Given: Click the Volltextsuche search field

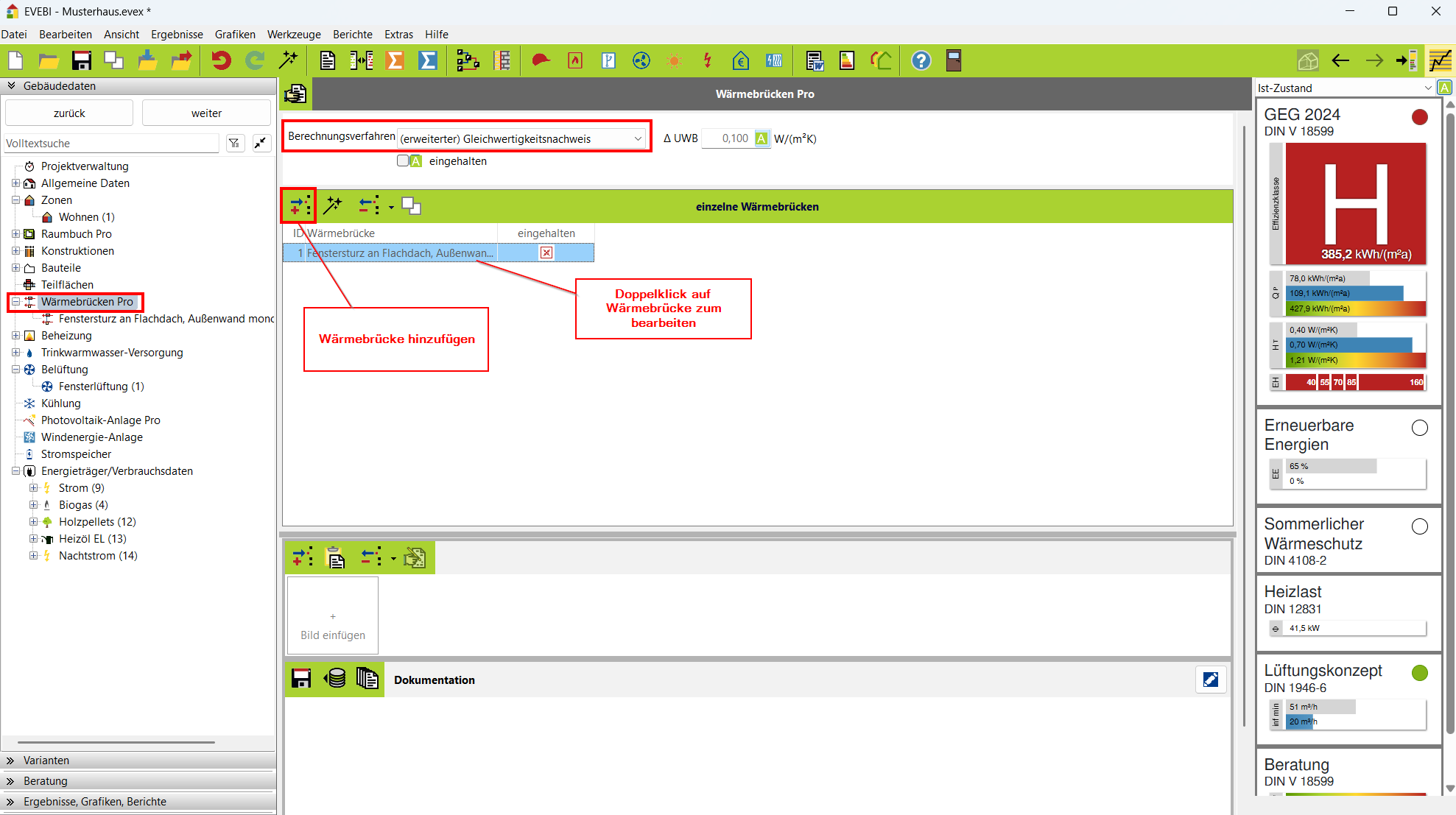Looking at the screenshot, I should point(110,144).
